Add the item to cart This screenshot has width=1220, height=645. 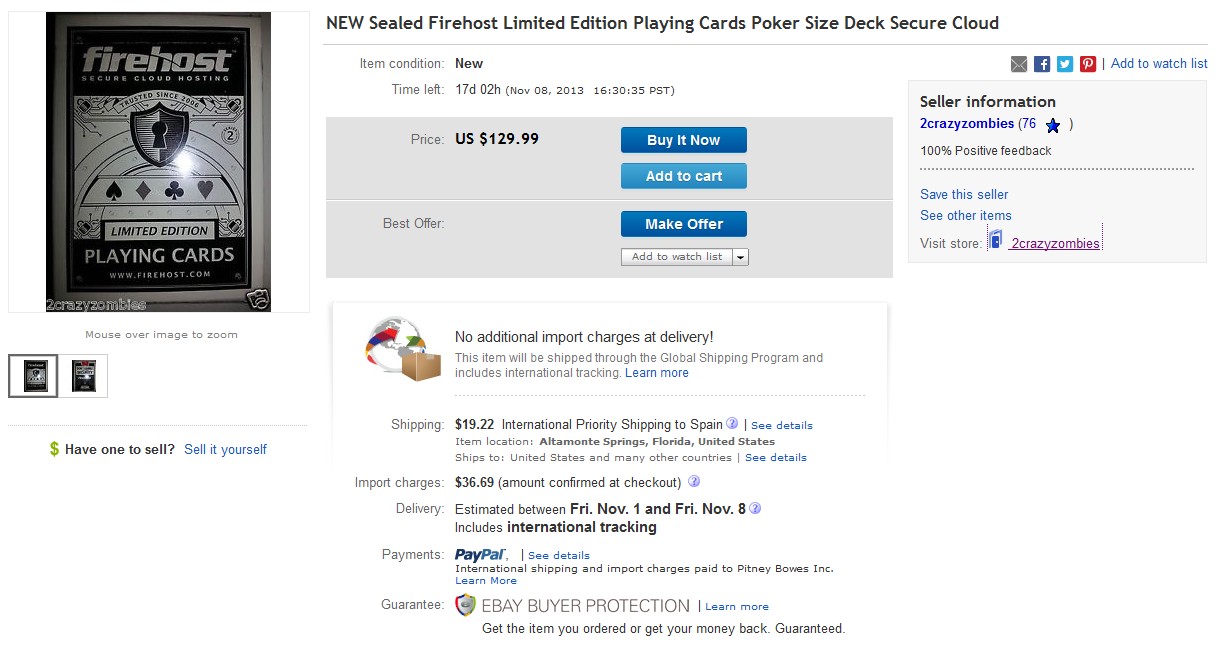[683, 176]
